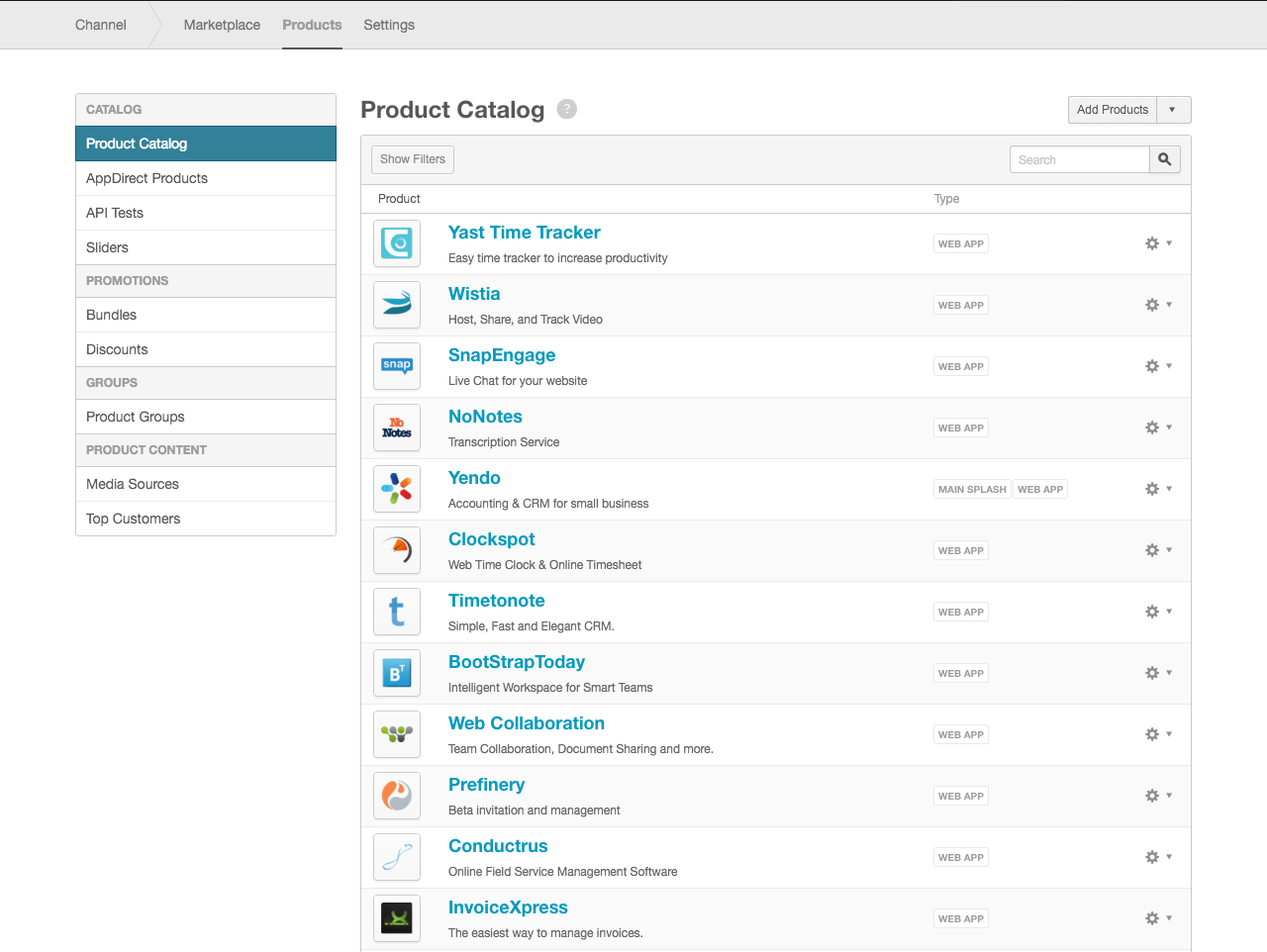Screen dimensions: 1267x952
Task: Click the Add Products button
Action: point(1113,110)
